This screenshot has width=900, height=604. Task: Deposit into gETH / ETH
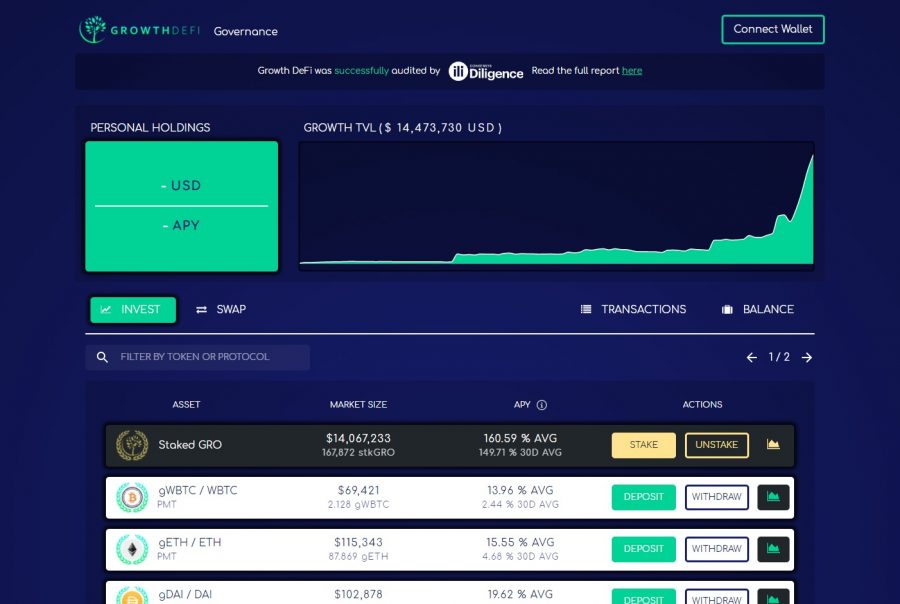coord(643,549)
